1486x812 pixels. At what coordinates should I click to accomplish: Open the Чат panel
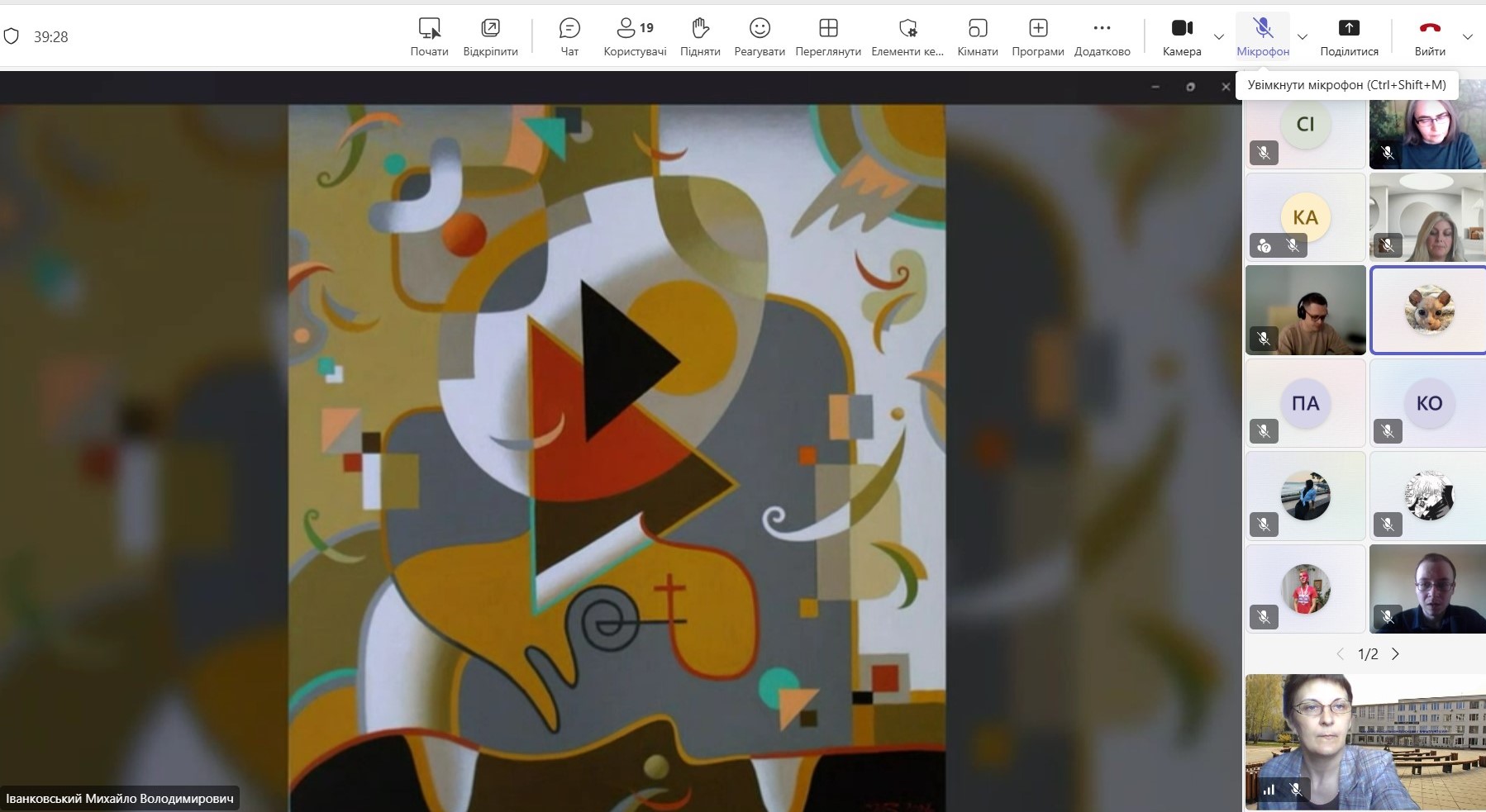(x=569, y=36)
